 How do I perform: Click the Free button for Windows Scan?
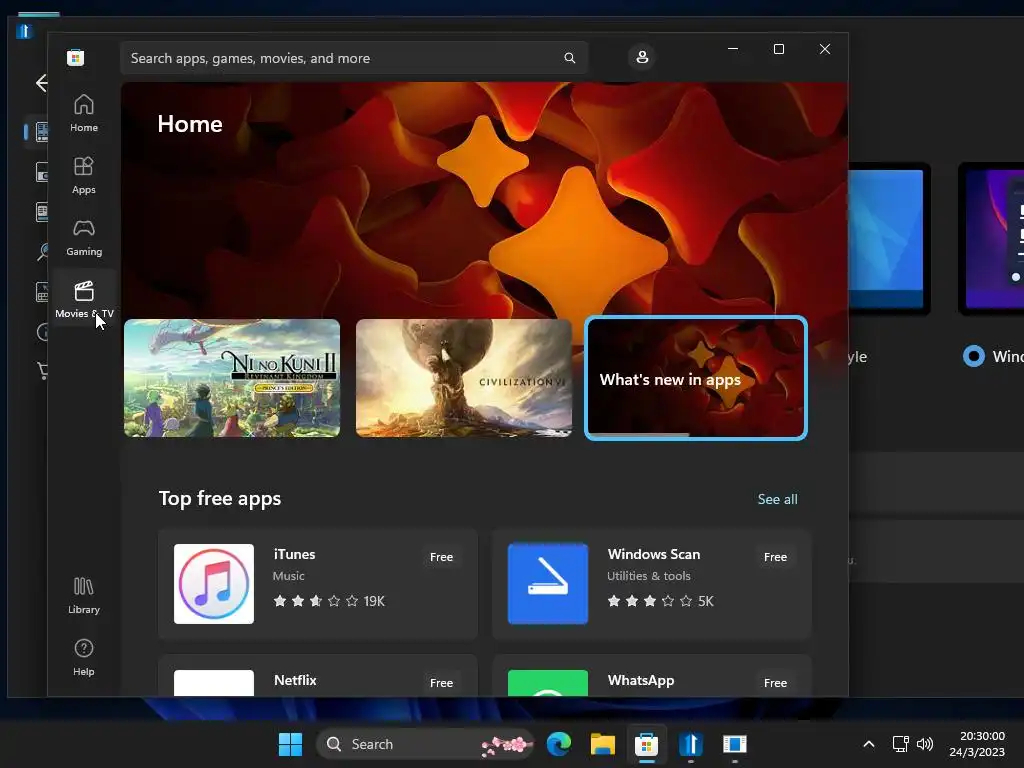tap(775, 557)
